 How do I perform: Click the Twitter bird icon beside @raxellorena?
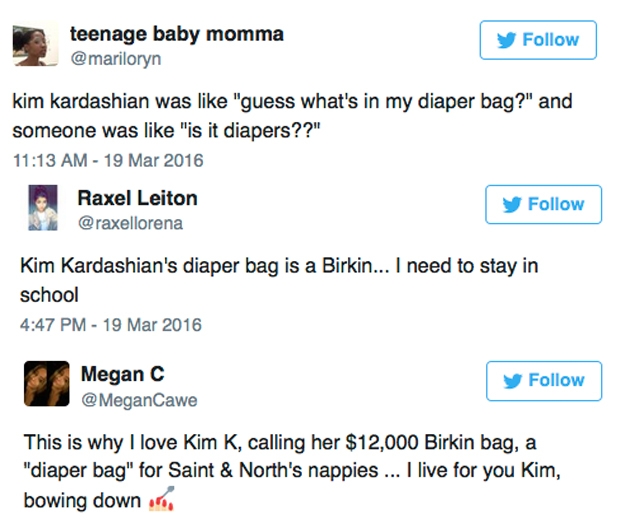pyautogui.click(x=512, y=204)
